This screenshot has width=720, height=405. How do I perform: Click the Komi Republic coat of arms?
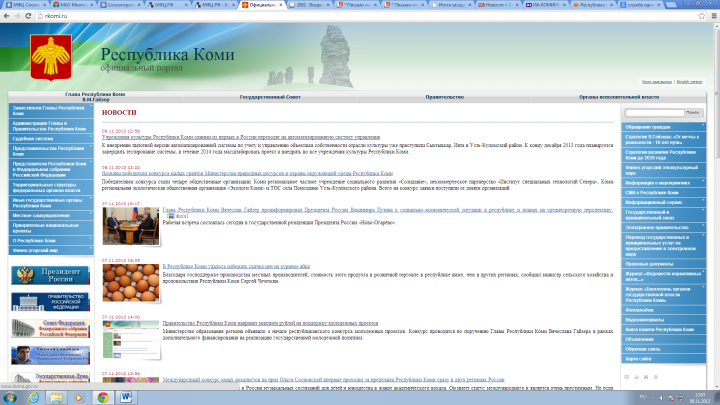pos(51,57)
